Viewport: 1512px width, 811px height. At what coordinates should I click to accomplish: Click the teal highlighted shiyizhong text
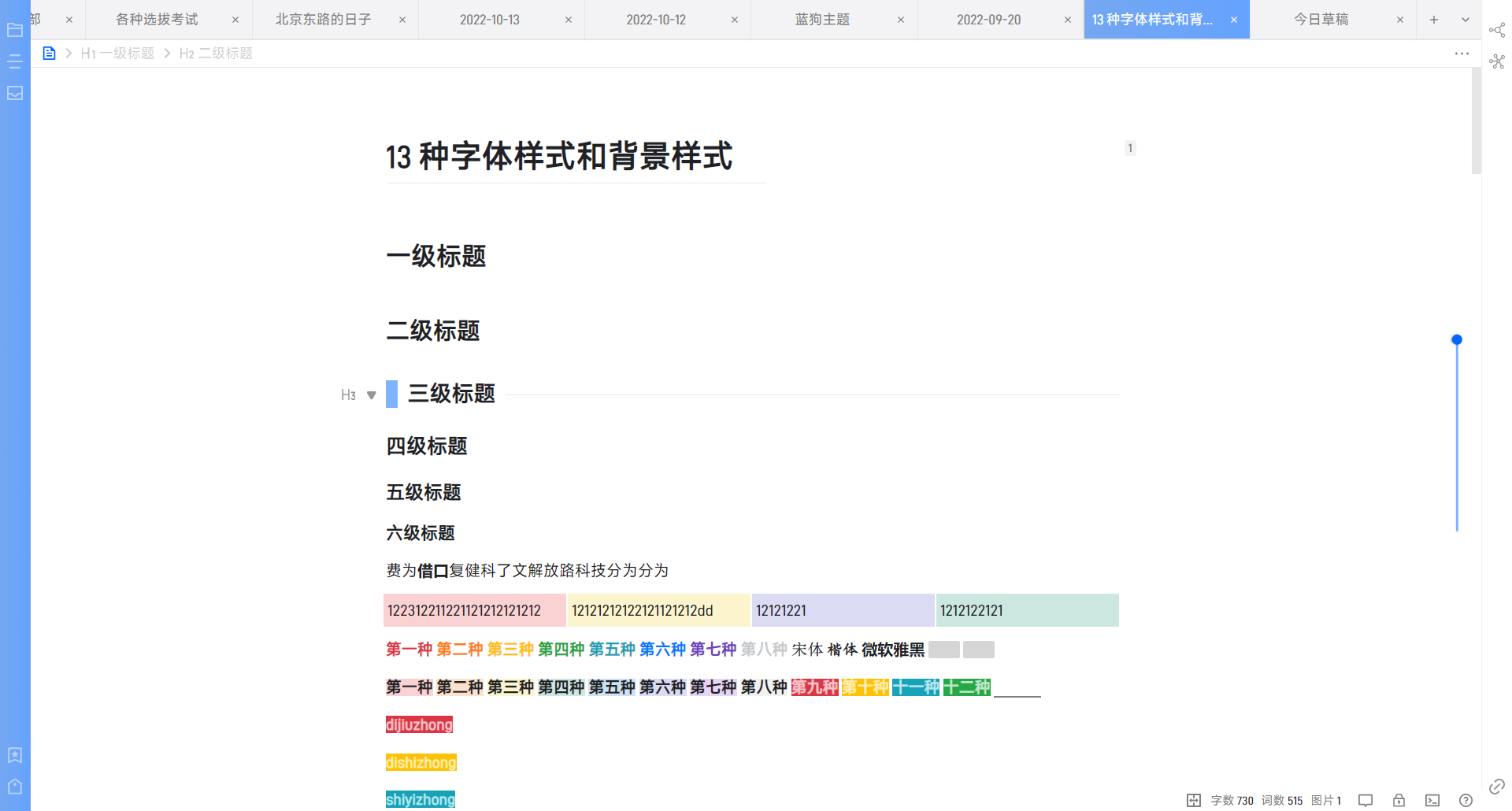pos(421,799)
